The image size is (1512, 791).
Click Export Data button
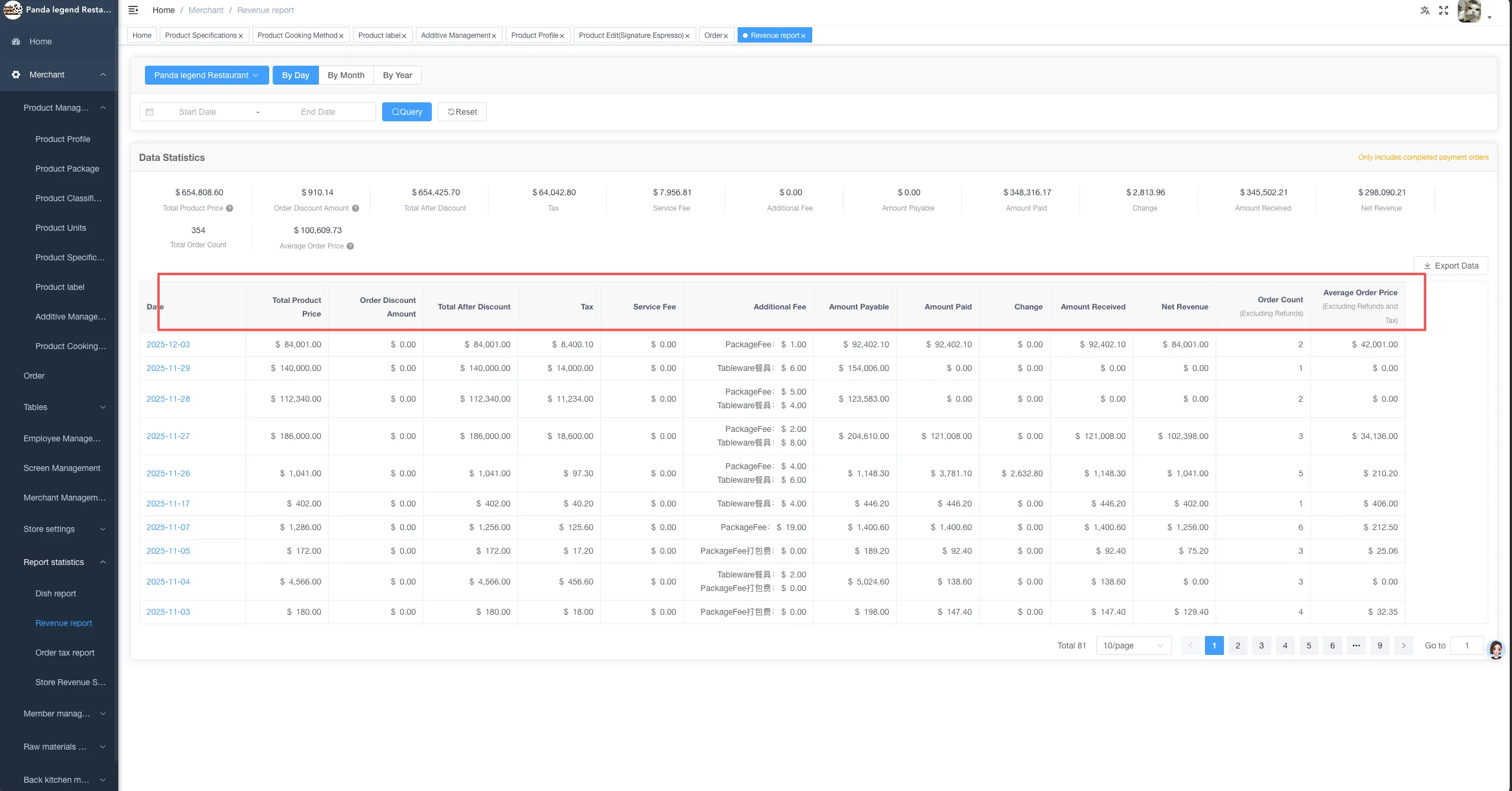(x=1450, y=266)
